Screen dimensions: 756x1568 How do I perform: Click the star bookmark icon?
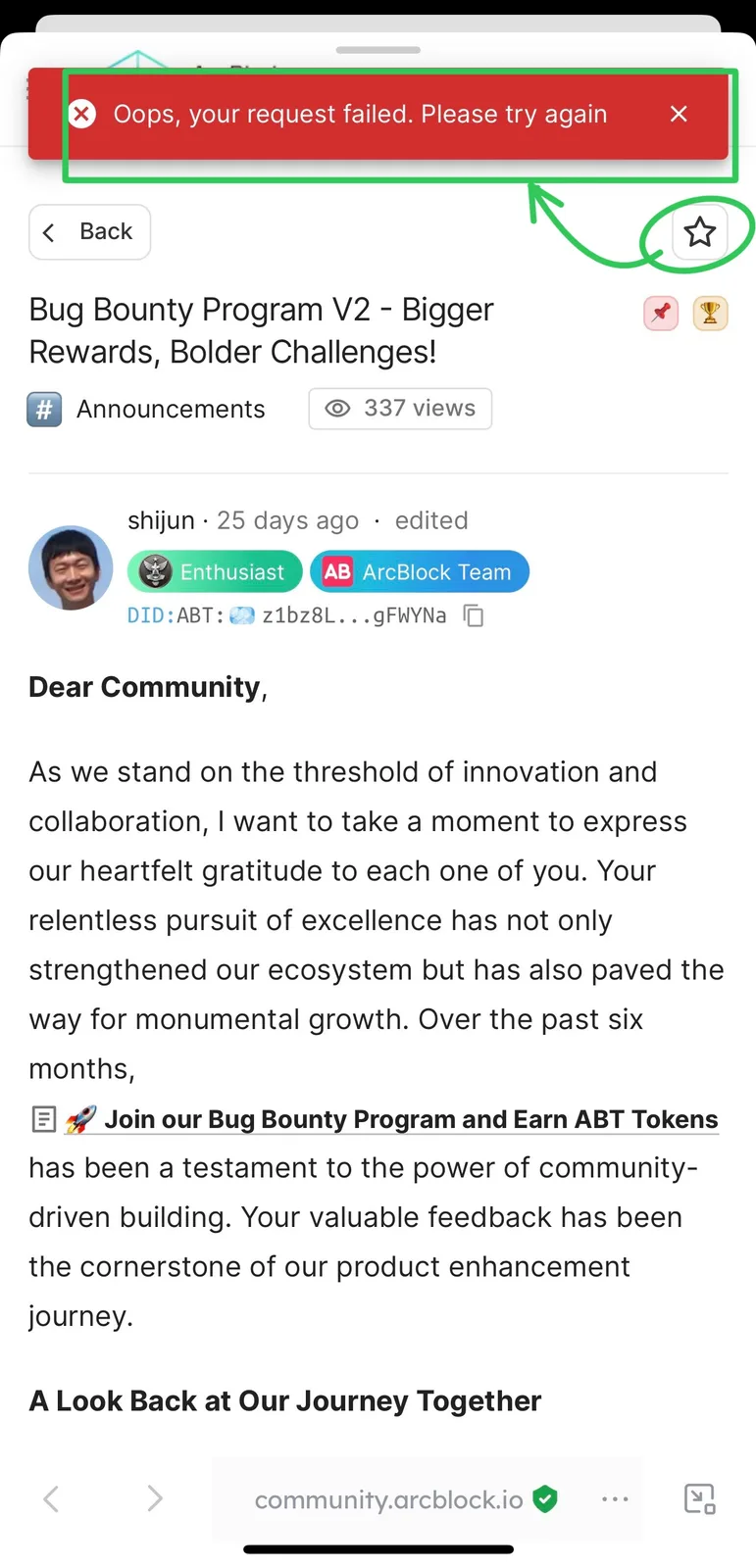click(700, 232)
